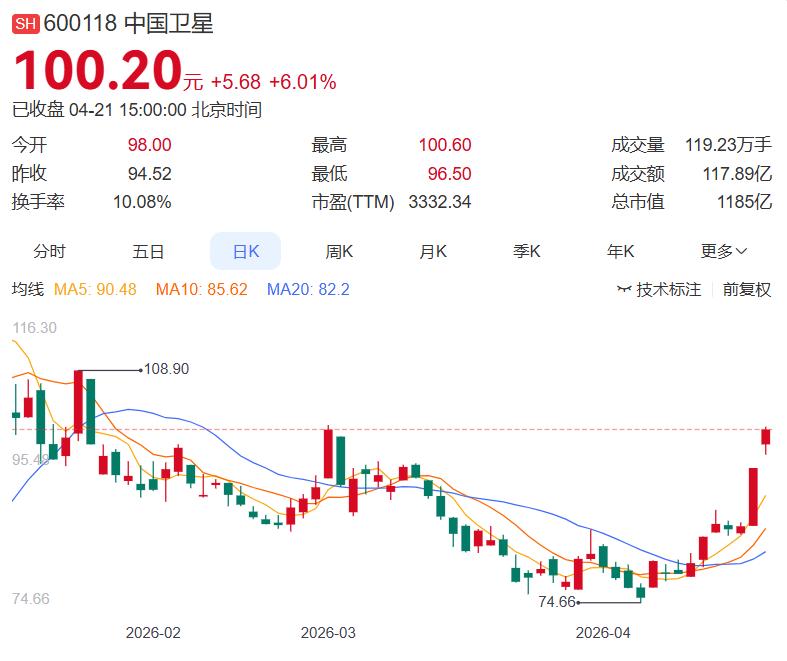Click the 2026-04 date axis label
This screenshot has width=787, height=661.
[x=603, y=633]
